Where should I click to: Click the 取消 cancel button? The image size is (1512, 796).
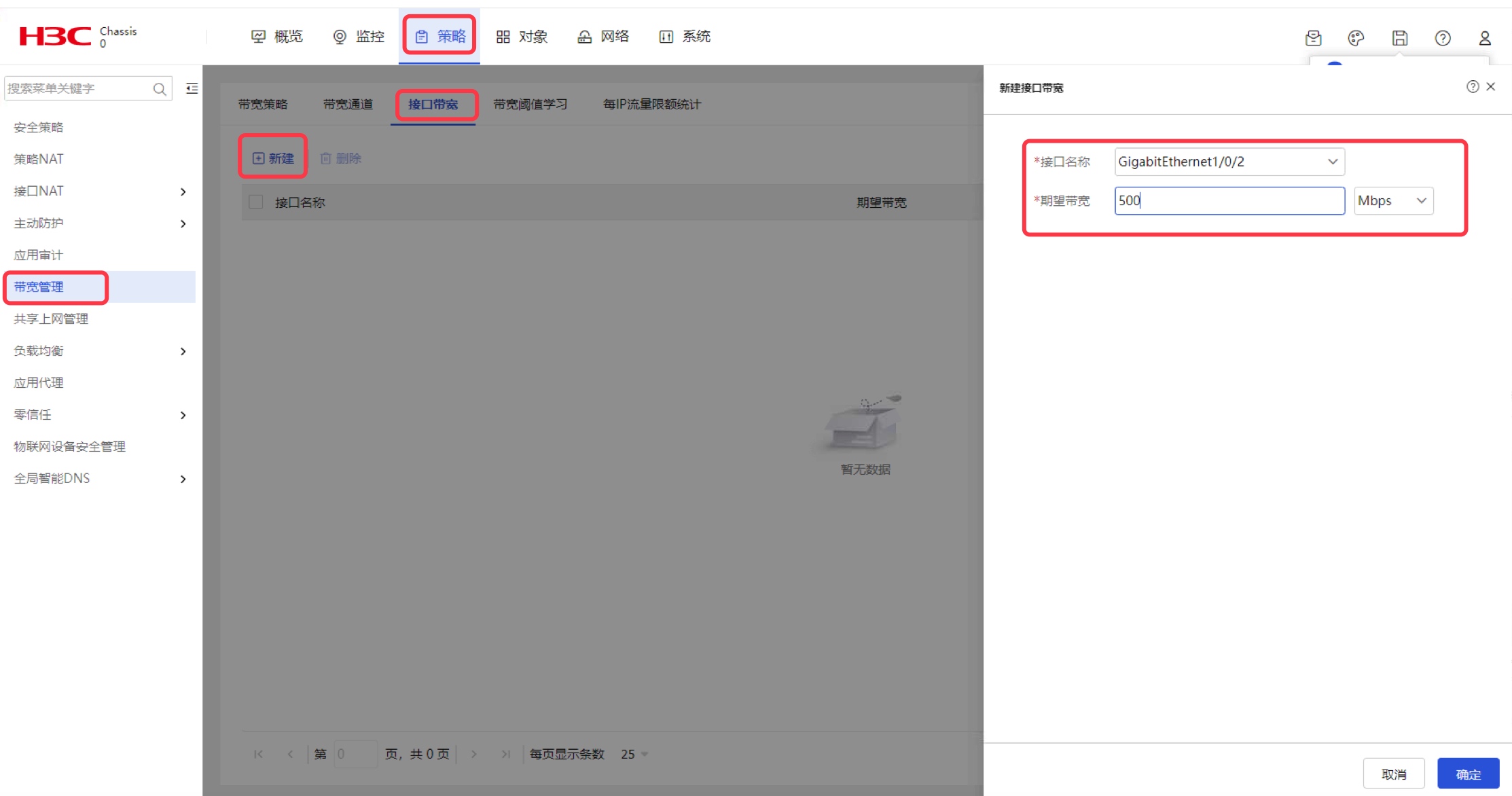(1394, 774)
